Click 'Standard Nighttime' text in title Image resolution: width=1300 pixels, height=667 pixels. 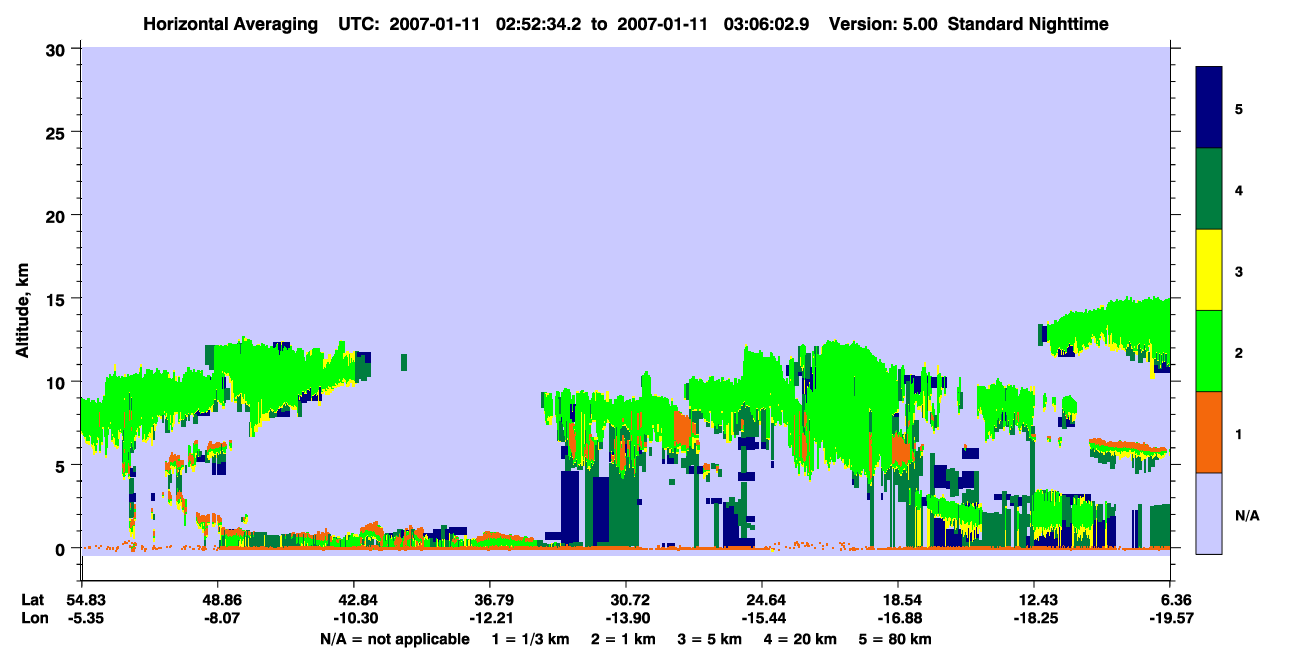click(1027, 23)
